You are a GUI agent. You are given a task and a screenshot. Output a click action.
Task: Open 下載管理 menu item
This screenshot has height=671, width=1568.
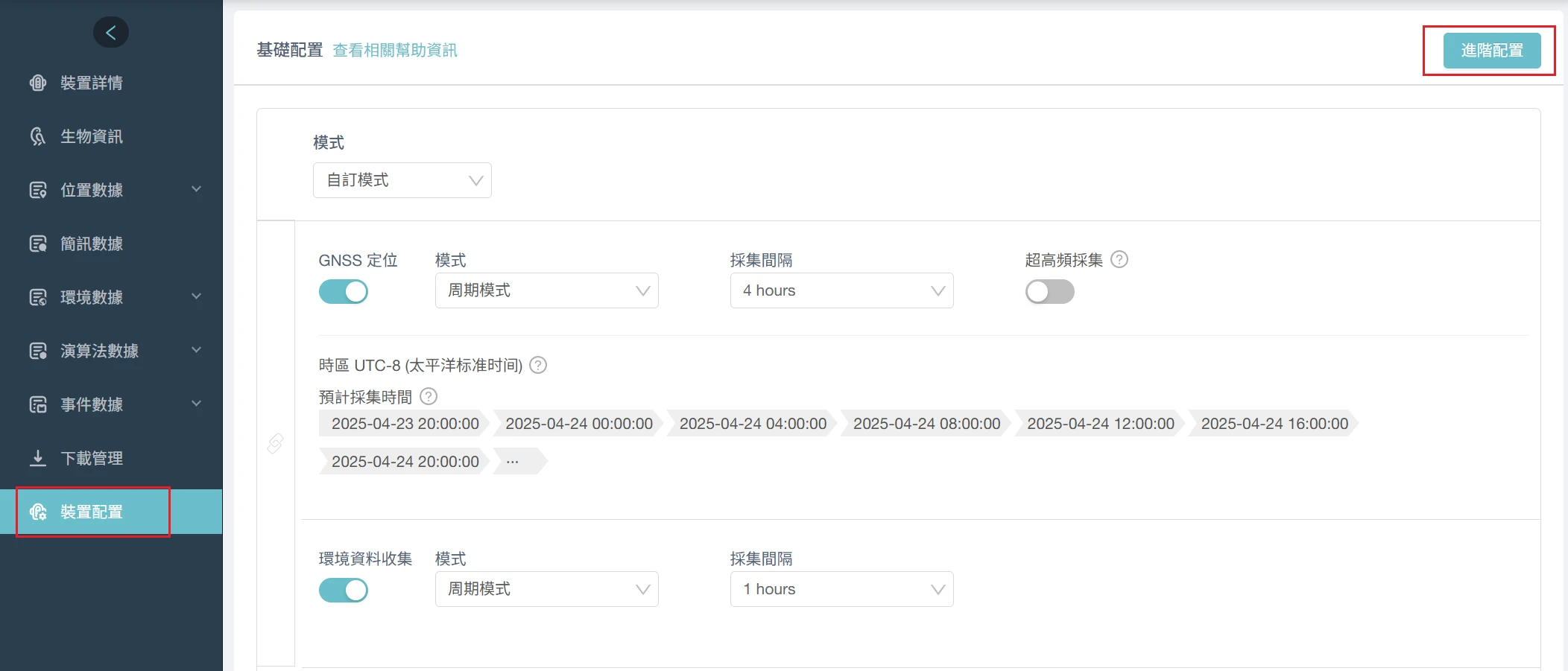[x=111, y=458]
